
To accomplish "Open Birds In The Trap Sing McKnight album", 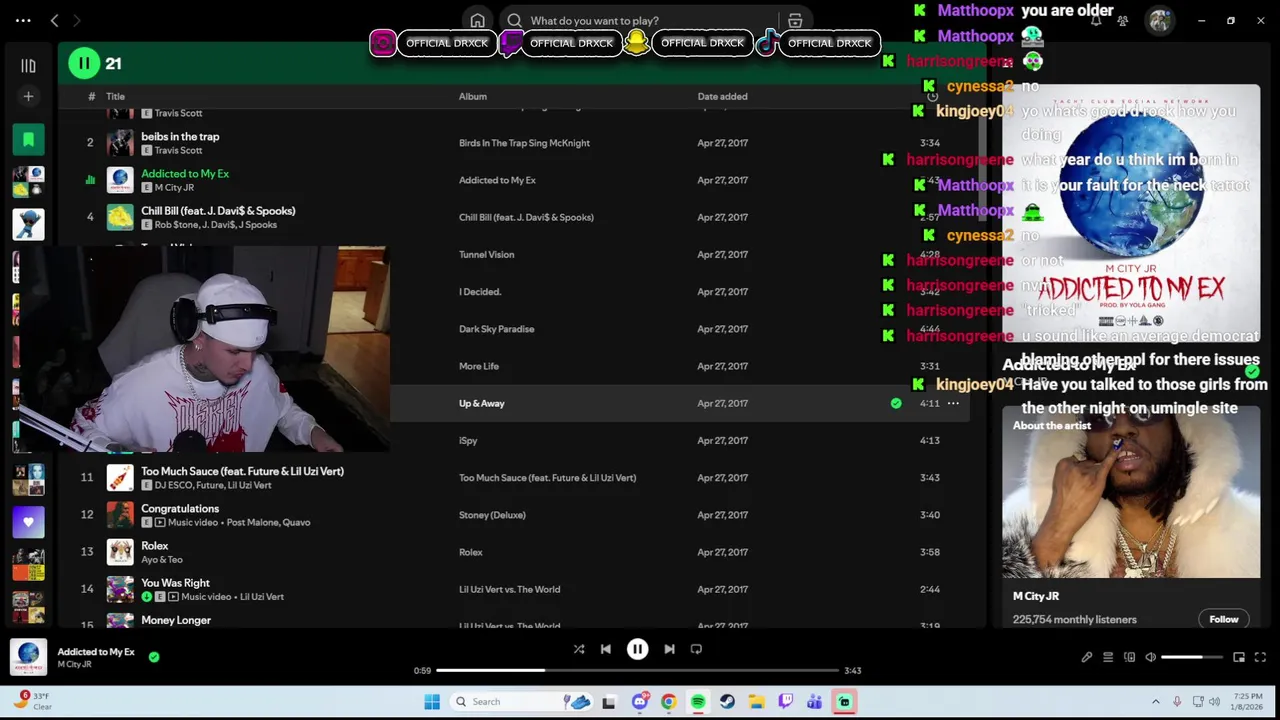I will click(524, 143).
